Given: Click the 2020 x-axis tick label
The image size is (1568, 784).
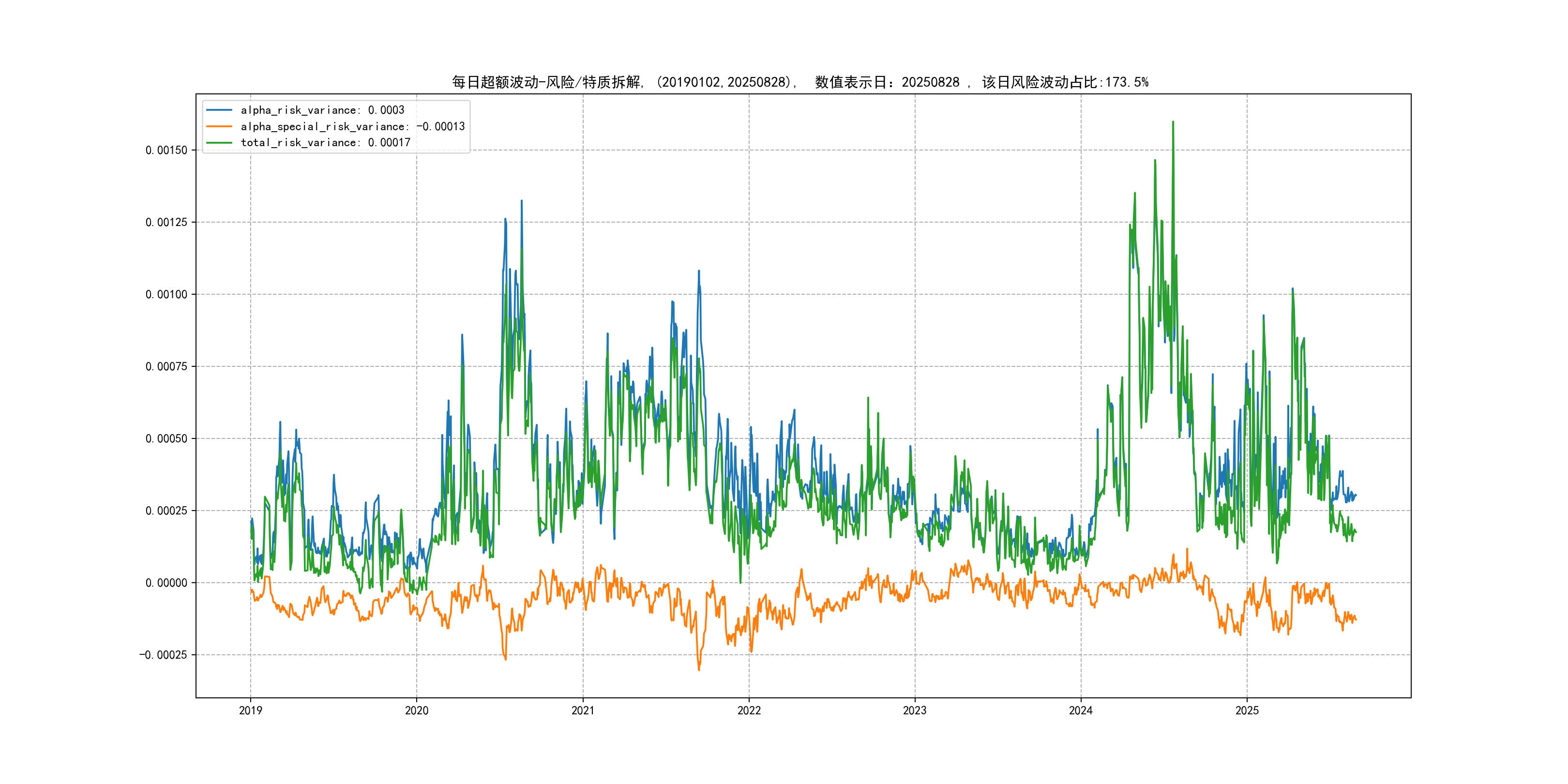Looking at the screenshot, I should pyautogui.click(x=416, y=710).
